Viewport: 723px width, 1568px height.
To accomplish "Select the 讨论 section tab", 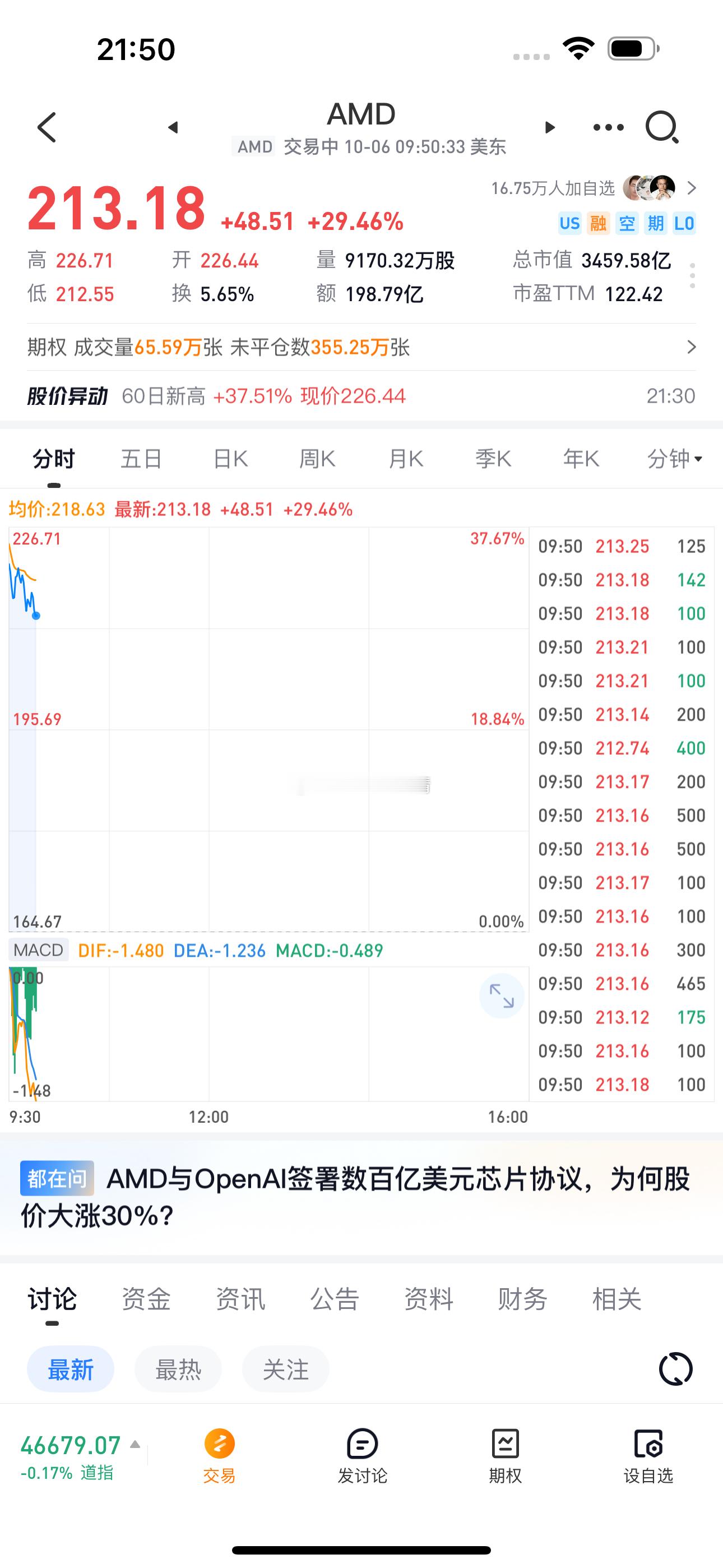I will coord(52,1299).
